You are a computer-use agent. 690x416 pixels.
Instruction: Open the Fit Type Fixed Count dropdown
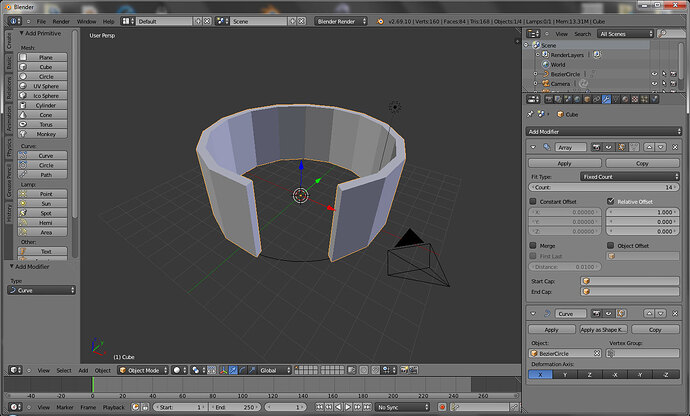(630, 177)
